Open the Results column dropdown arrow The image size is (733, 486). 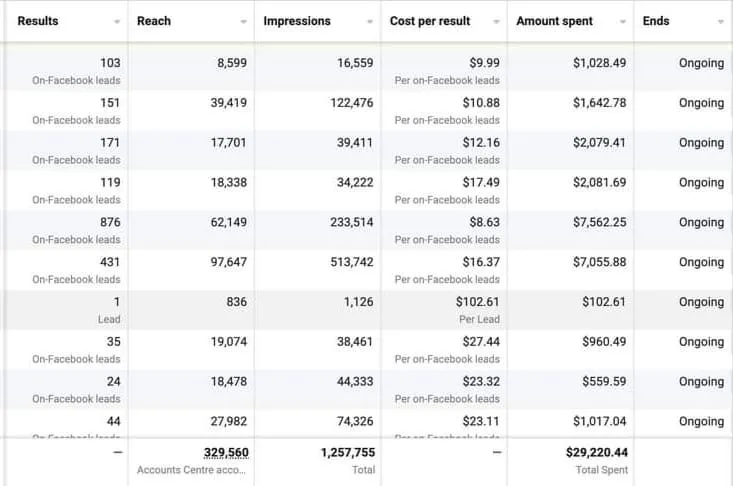(x=117, y=22)
